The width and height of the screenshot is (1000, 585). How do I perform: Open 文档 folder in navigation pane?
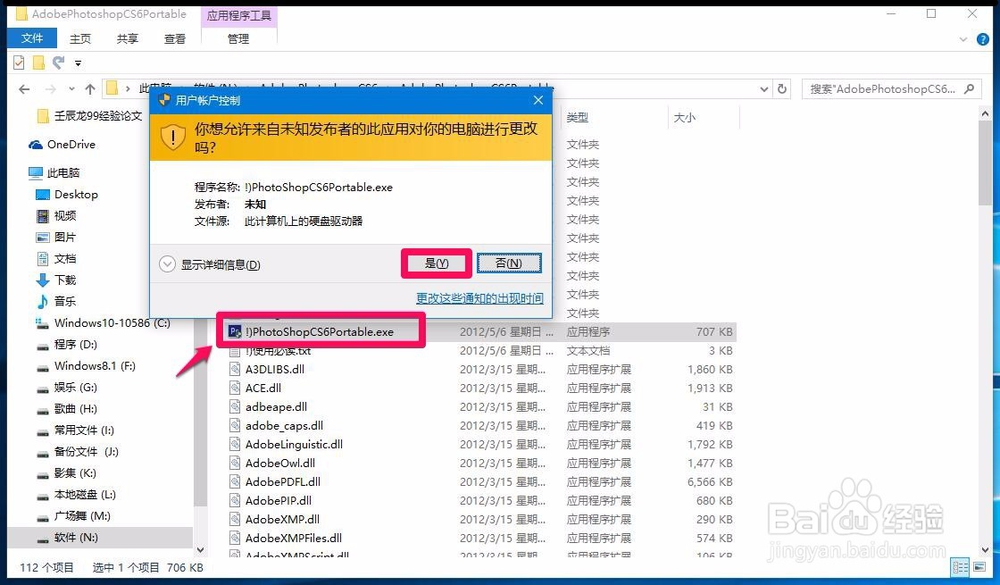coord(56,258)
